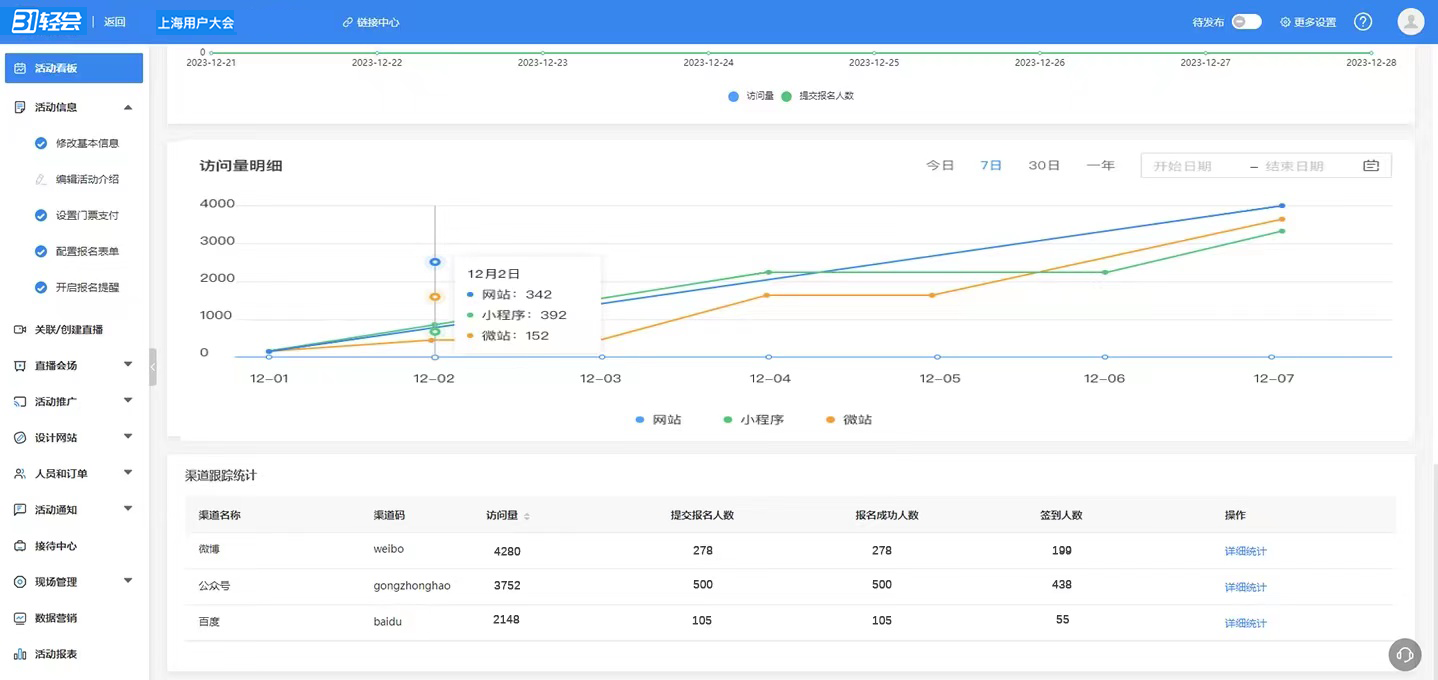Viewport: 1438px width, 680px height.
Task: Select the 30日 time range tab
Action: tap(1044, 166)
